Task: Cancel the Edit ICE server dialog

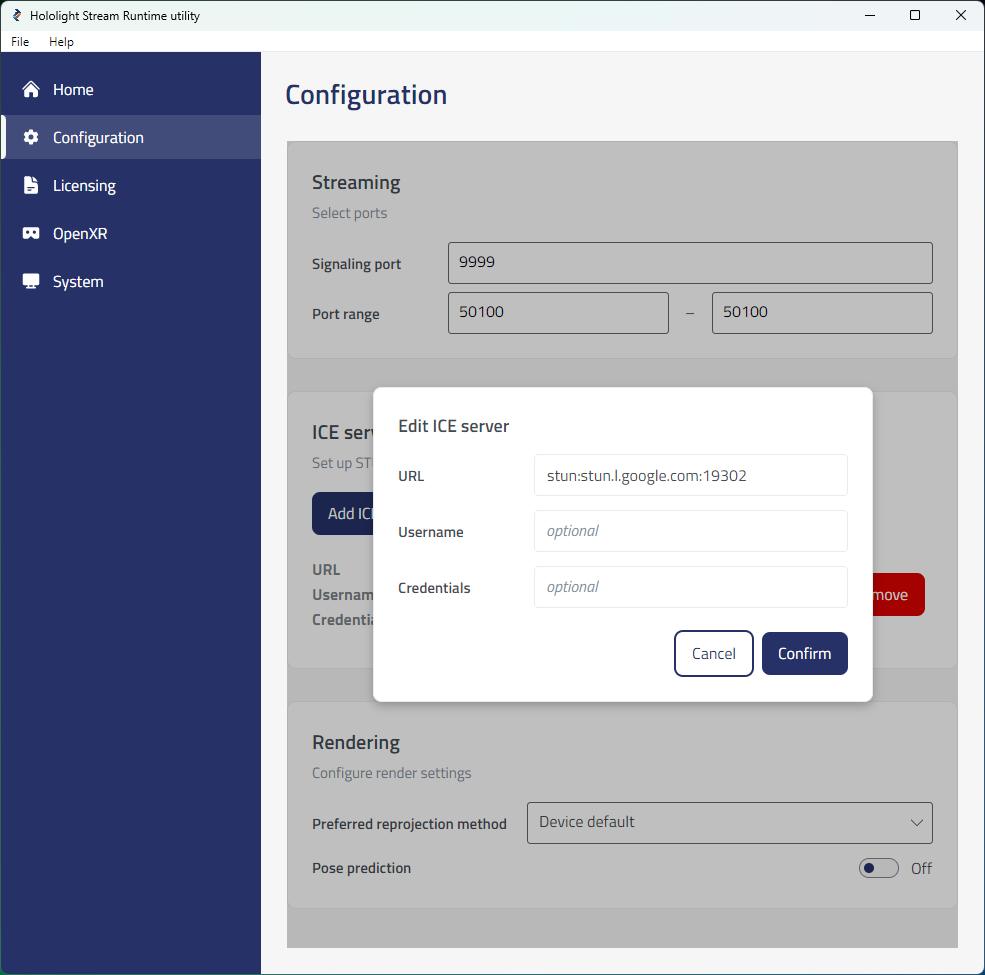Action: click(713, 653)
